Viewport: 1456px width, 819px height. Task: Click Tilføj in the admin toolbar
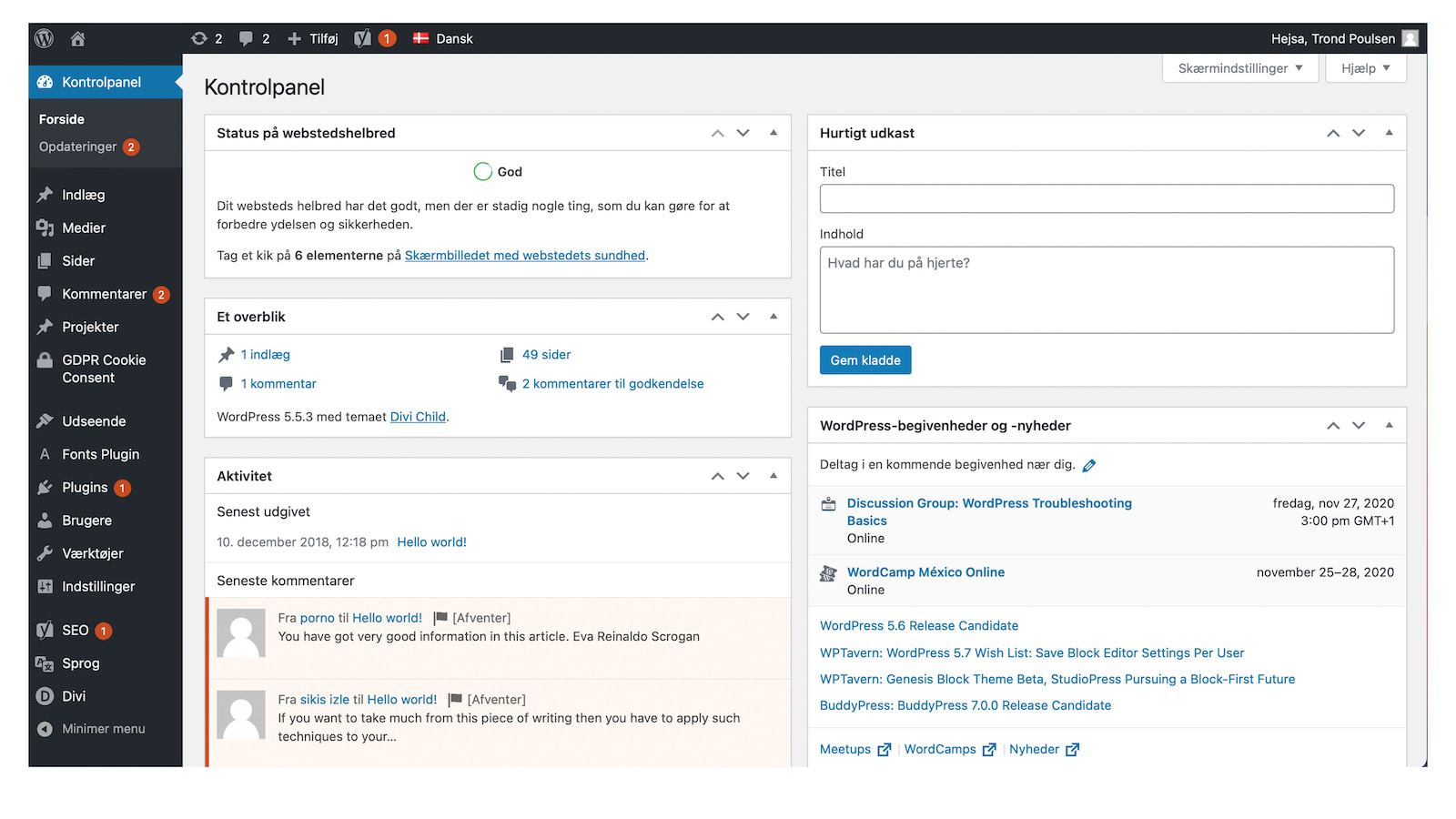click(x=312, y=38)
